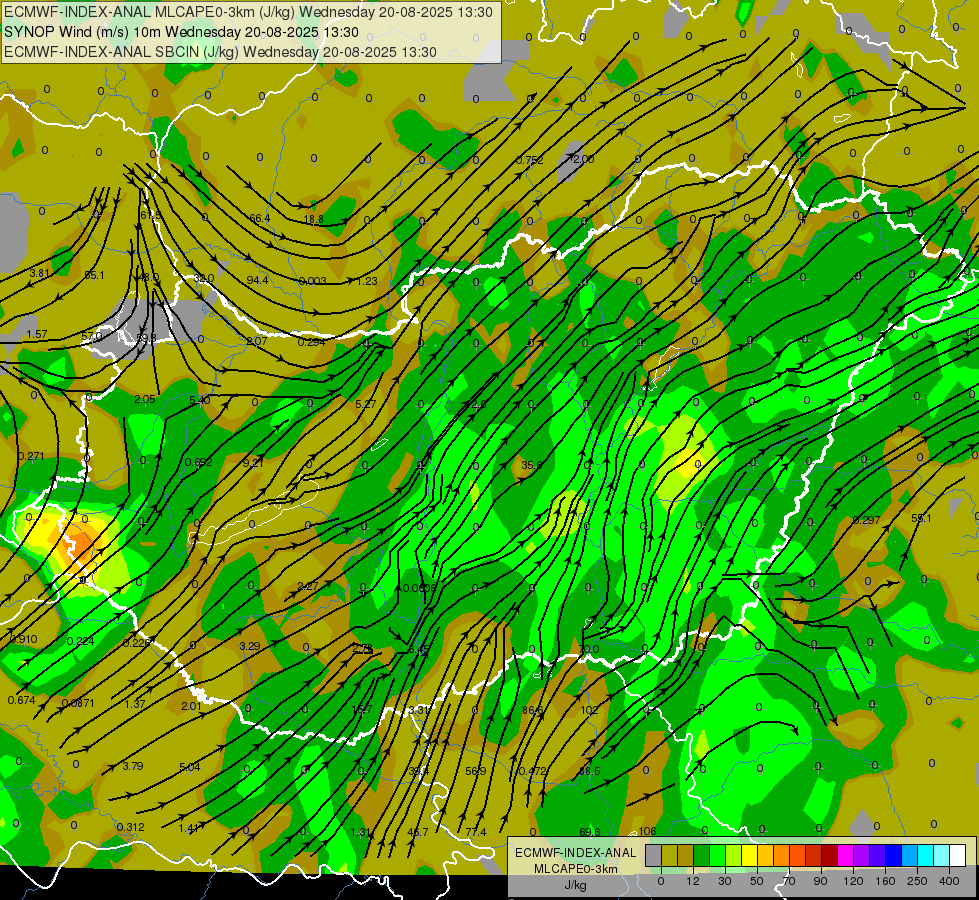Click the gray swatch in the legend
979x900 pixels.
pos(654,855)
